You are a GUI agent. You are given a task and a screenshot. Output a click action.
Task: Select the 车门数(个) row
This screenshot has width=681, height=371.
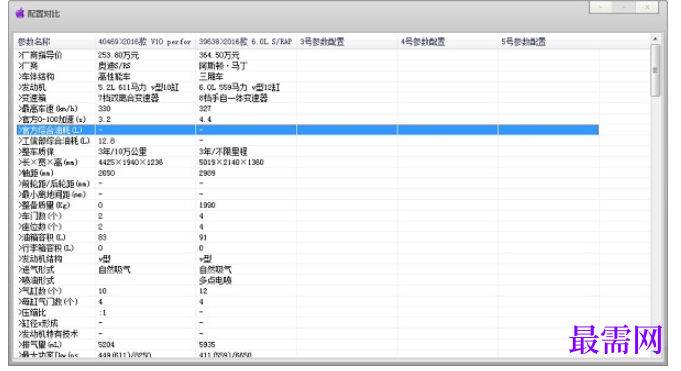coord(307,215)
